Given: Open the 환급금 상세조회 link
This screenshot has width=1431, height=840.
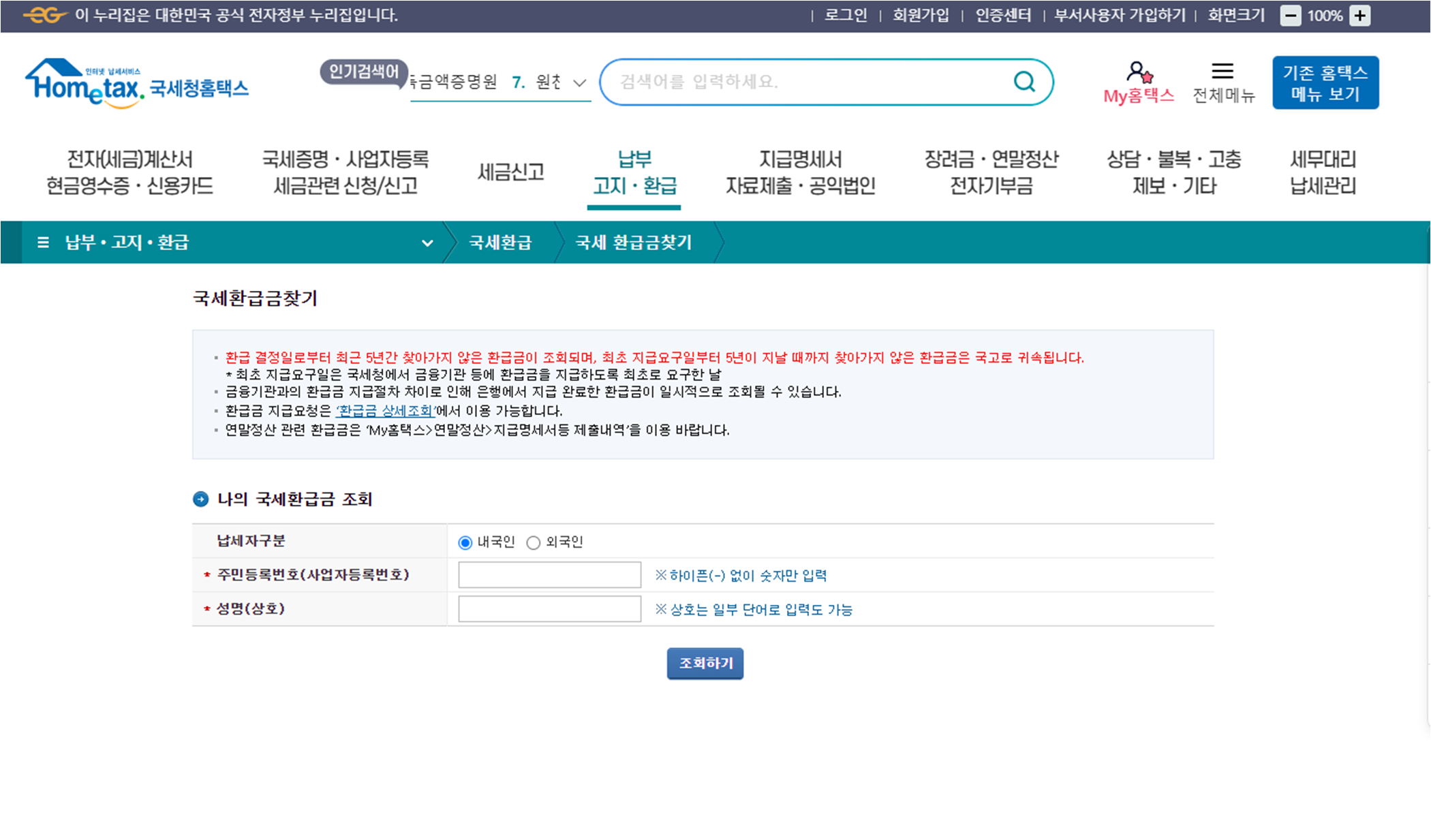Looking at the screenshot, I should pyautogui.click(x=384, y=411).
